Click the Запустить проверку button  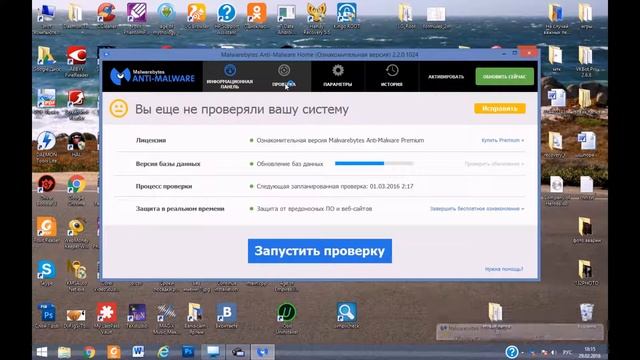320,251
